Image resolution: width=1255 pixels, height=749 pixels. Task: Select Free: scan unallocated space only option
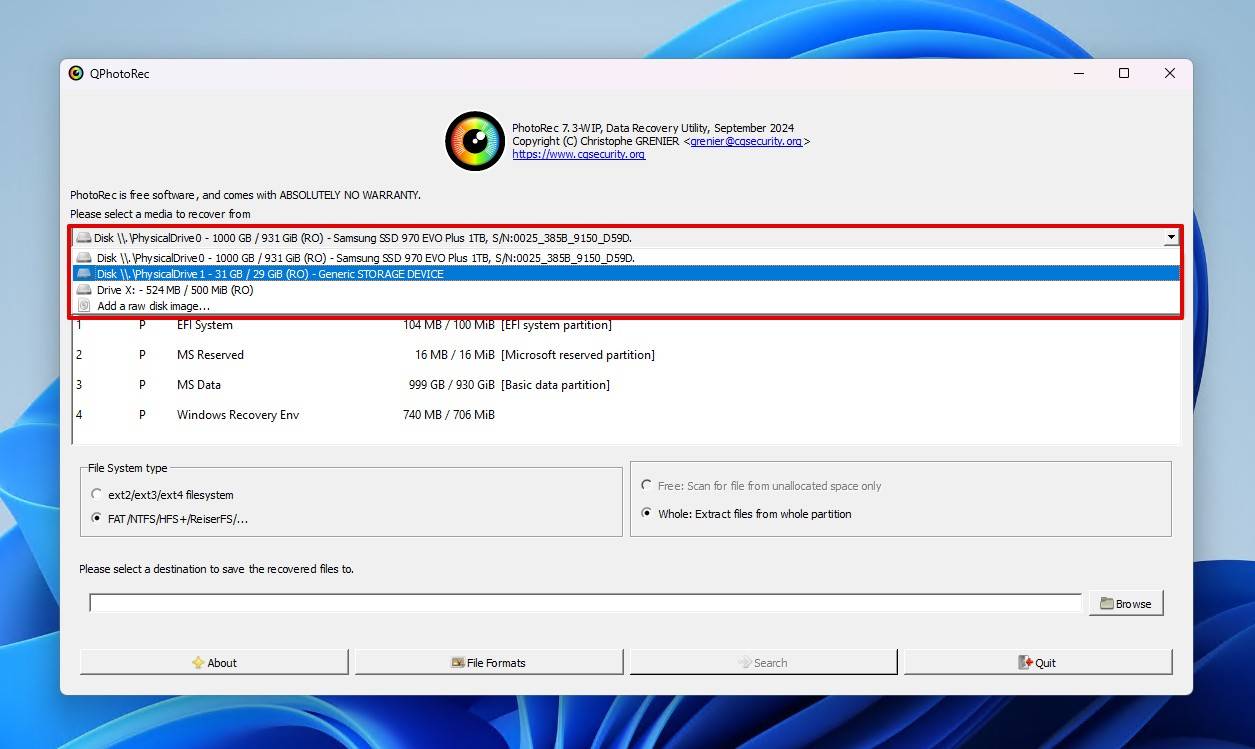coord(646,486)
